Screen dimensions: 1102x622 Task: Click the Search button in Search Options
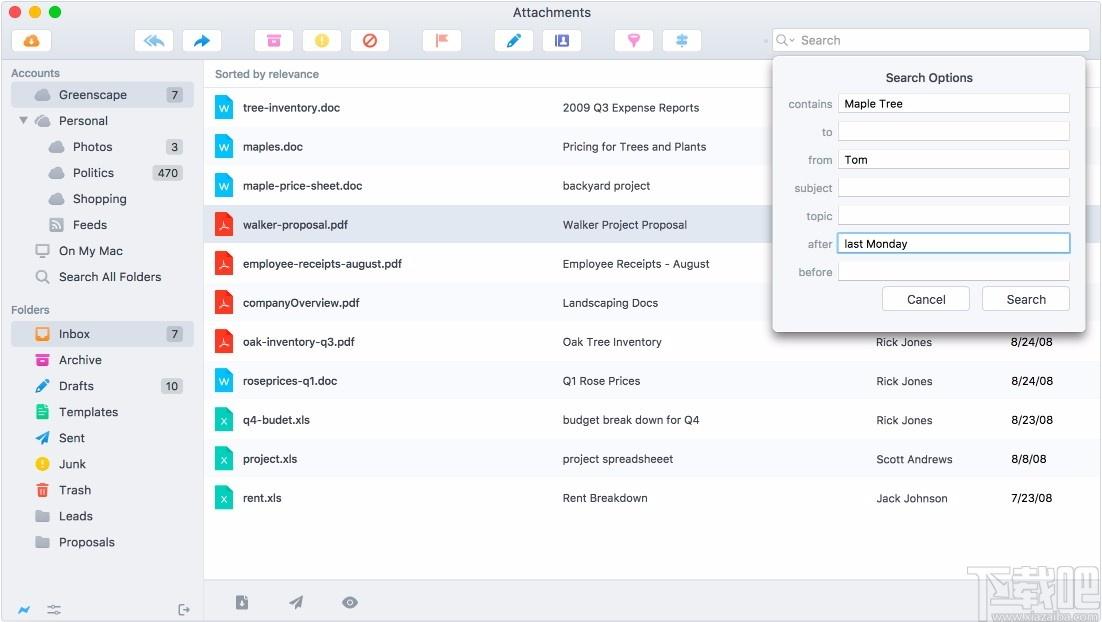[x=1026, y=299]
